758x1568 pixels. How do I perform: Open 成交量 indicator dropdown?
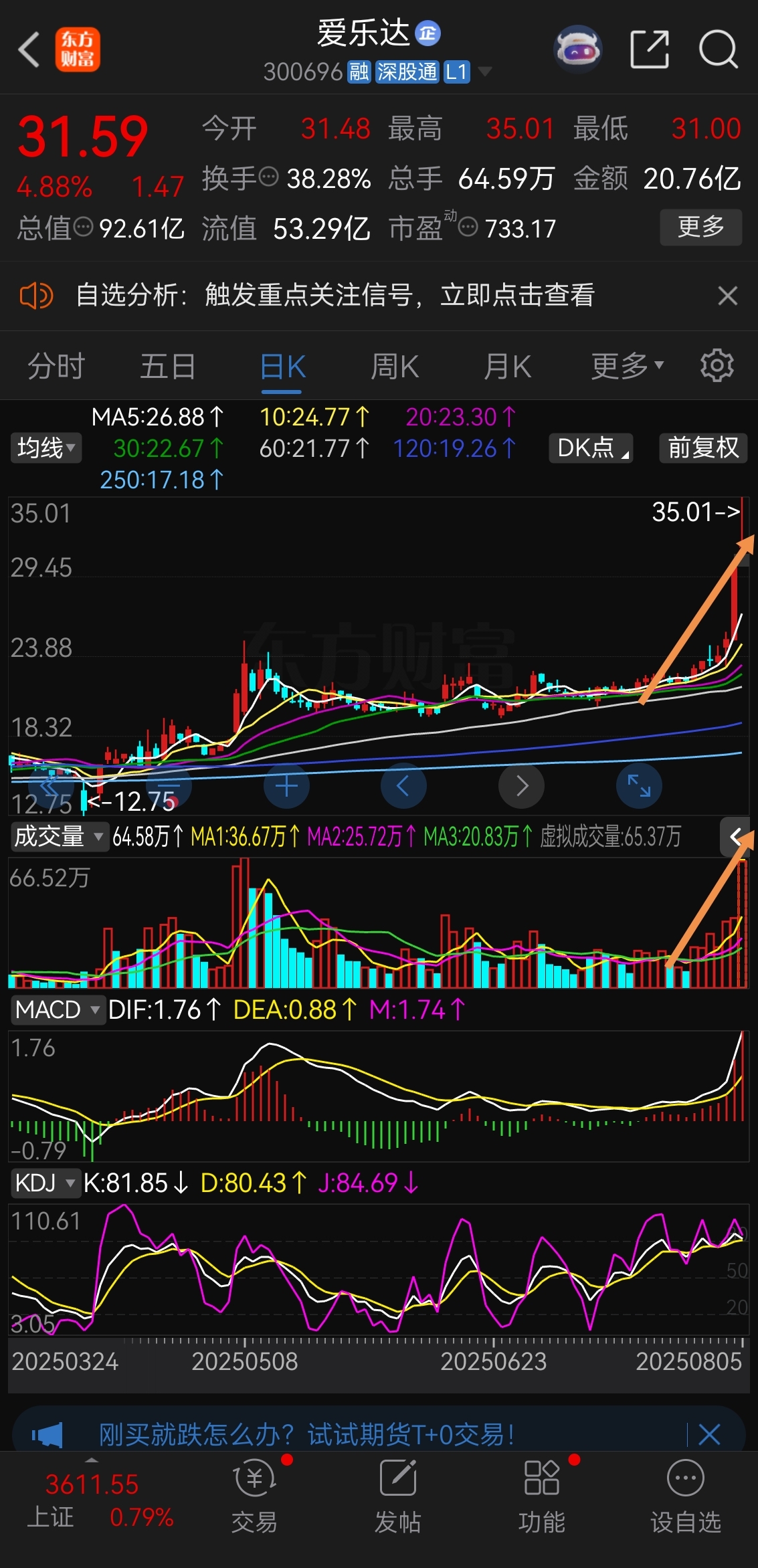point(59,836)
